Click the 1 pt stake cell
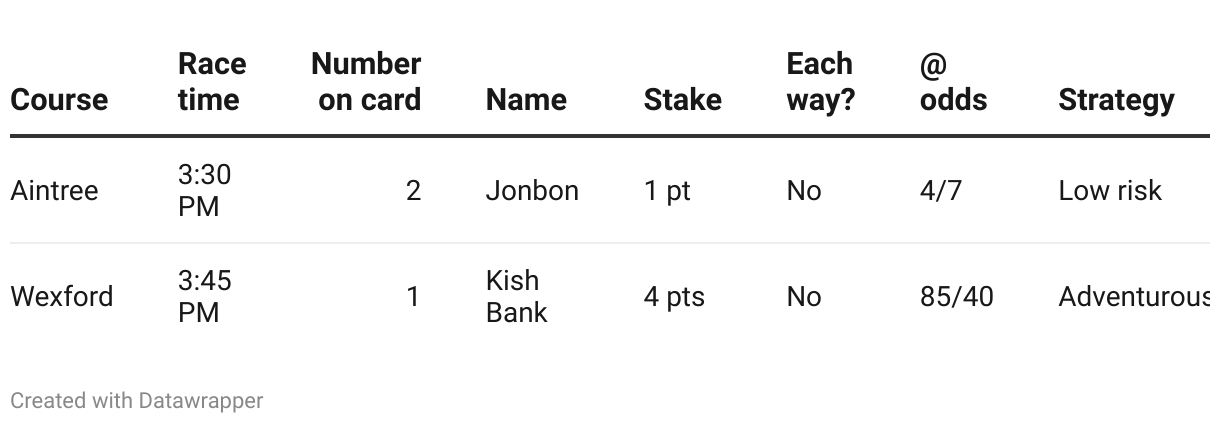 click(667, 191)
